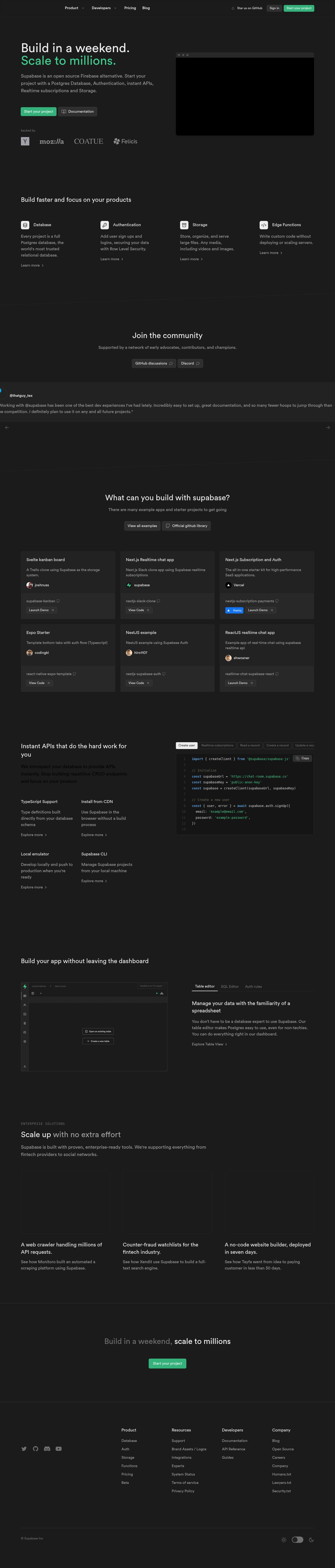The height and width of the screenshot is (1568, 335).
Task: Toggle the dark/light theme switch
Action: [297, 1539]
